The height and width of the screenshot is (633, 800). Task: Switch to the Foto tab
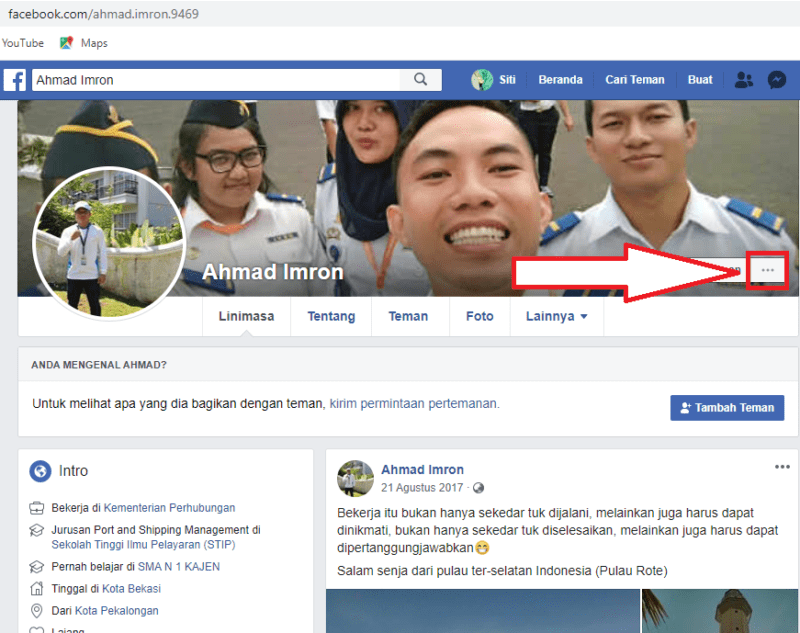480,316
